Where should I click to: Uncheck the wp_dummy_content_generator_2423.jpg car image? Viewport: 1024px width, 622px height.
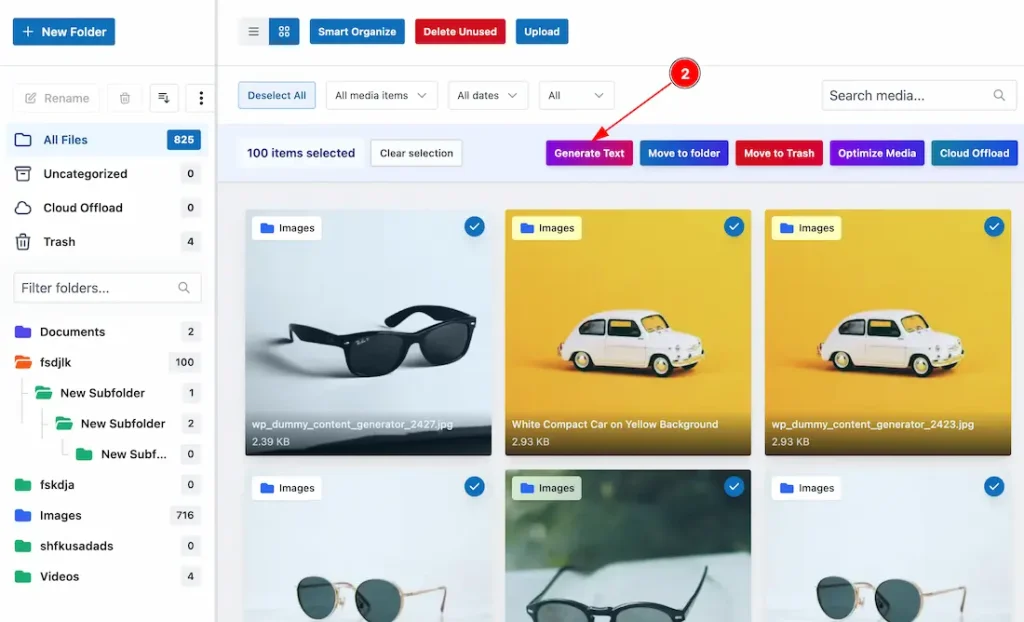tap(994, 227)
